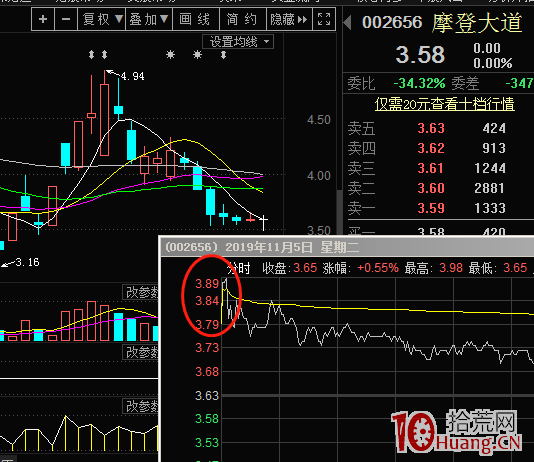534x462 pixels.
Task: Click 涨幅 +0.55% in popup
Action: pos(378,268)
